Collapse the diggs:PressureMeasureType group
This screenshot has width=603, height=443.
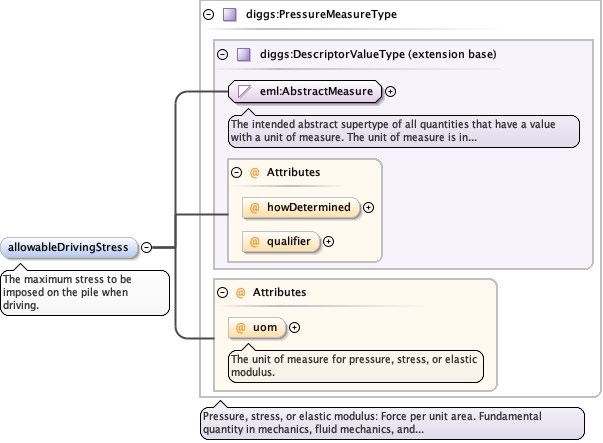tap(208, 15)
